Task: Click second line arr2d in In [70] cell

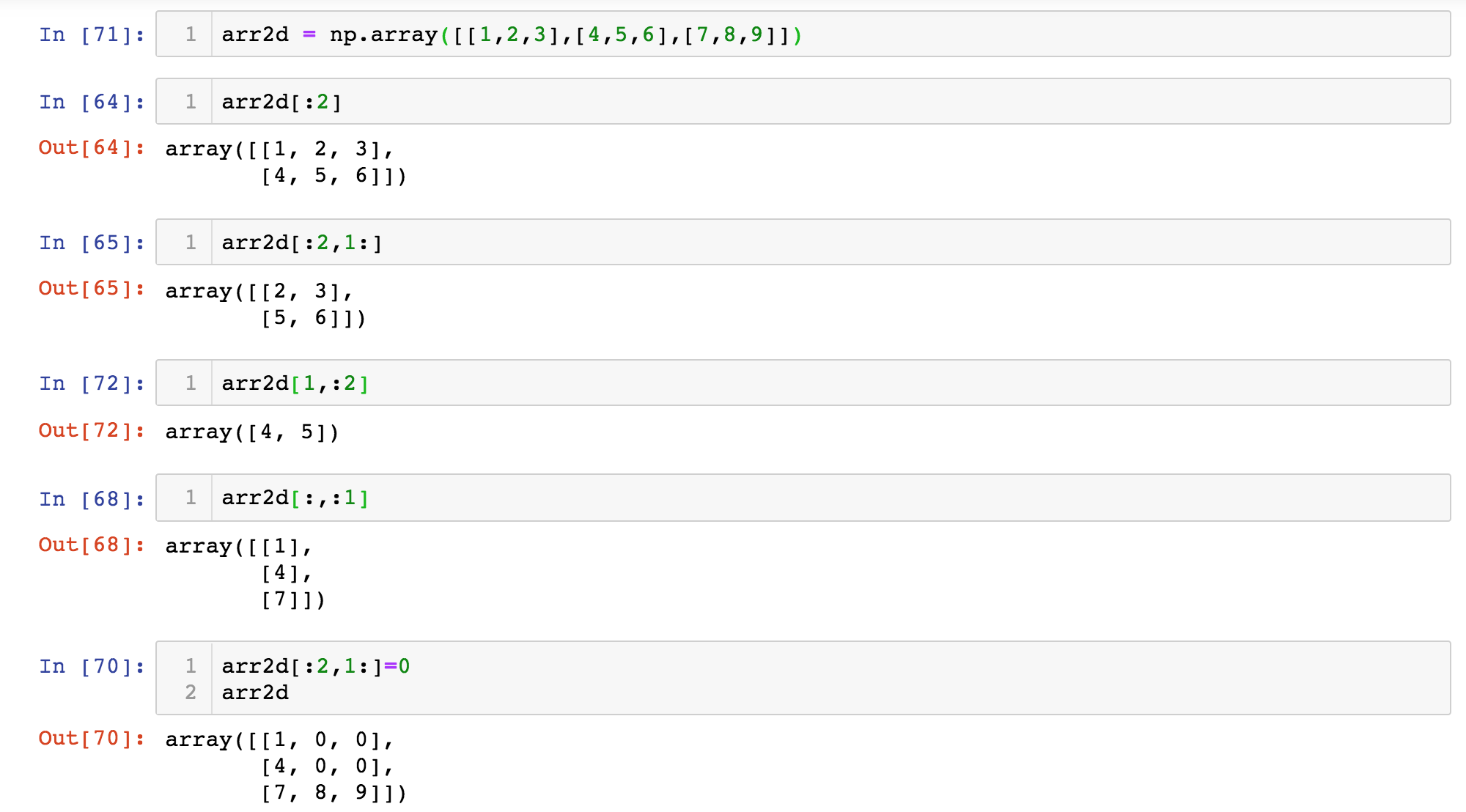Action: coord(255,693)
